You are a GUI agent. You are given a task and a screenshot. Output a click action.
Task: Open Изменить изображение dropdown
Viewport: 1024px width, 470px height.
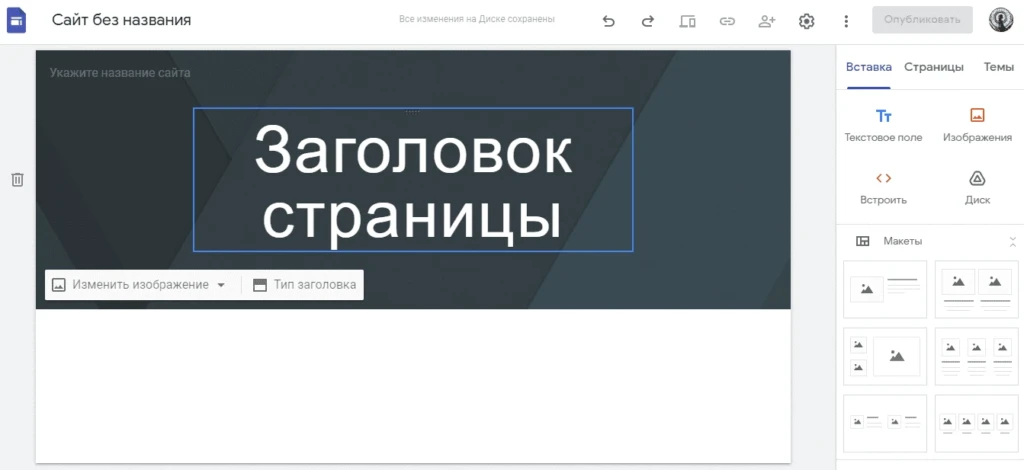[x=139, y=285]
